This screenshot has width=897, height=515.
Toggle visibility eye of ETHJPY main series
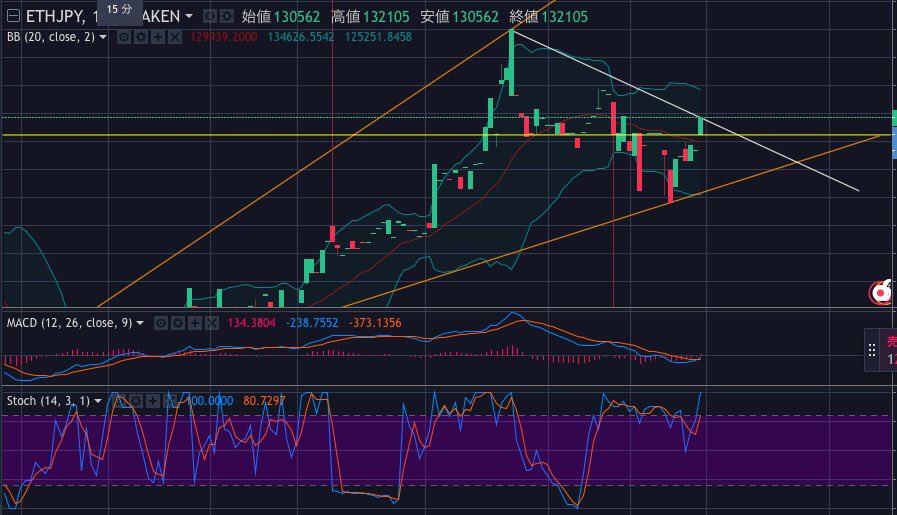[210, 17]
